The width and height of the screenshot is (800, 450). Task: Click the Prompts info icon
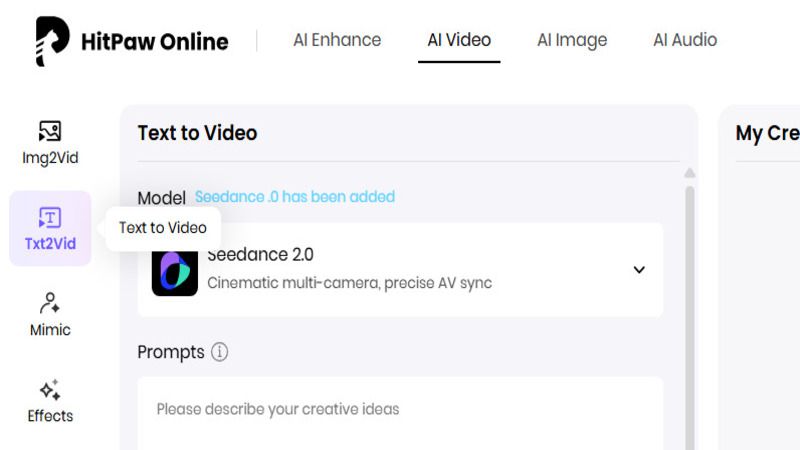pyautogui.click(x=219, y=352)
